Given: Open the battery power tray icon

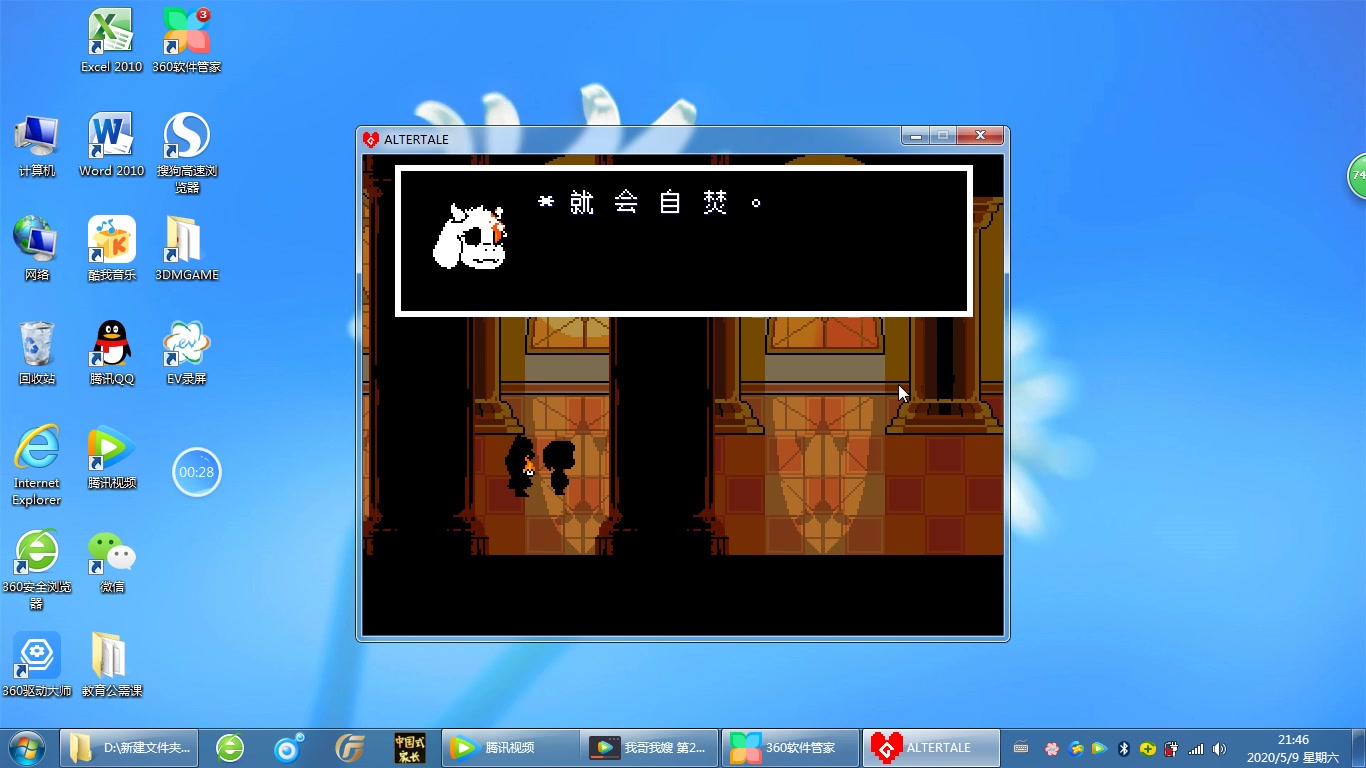Looking at the screenshot, I should click(1171, 748).
